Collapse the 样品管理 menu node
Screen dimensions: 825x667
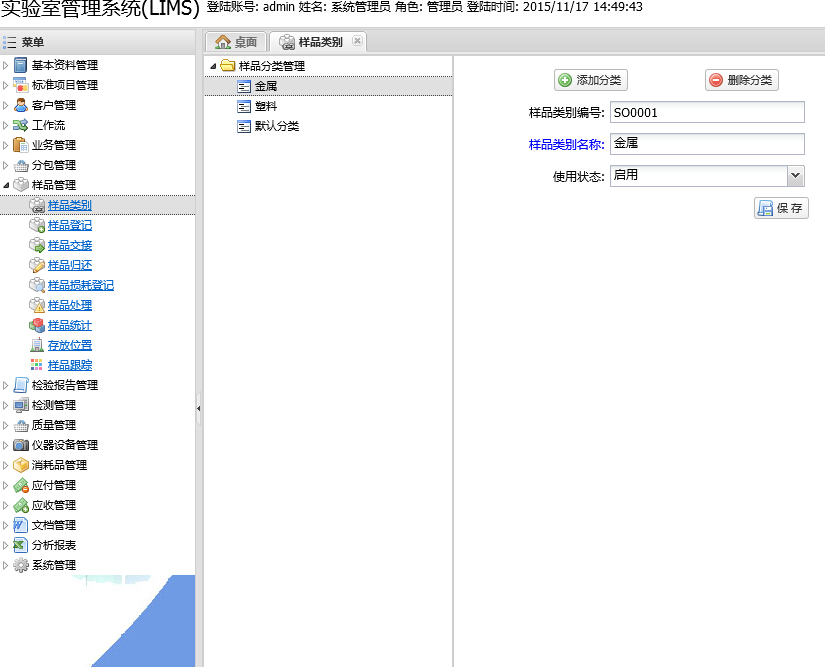(6, 185)
